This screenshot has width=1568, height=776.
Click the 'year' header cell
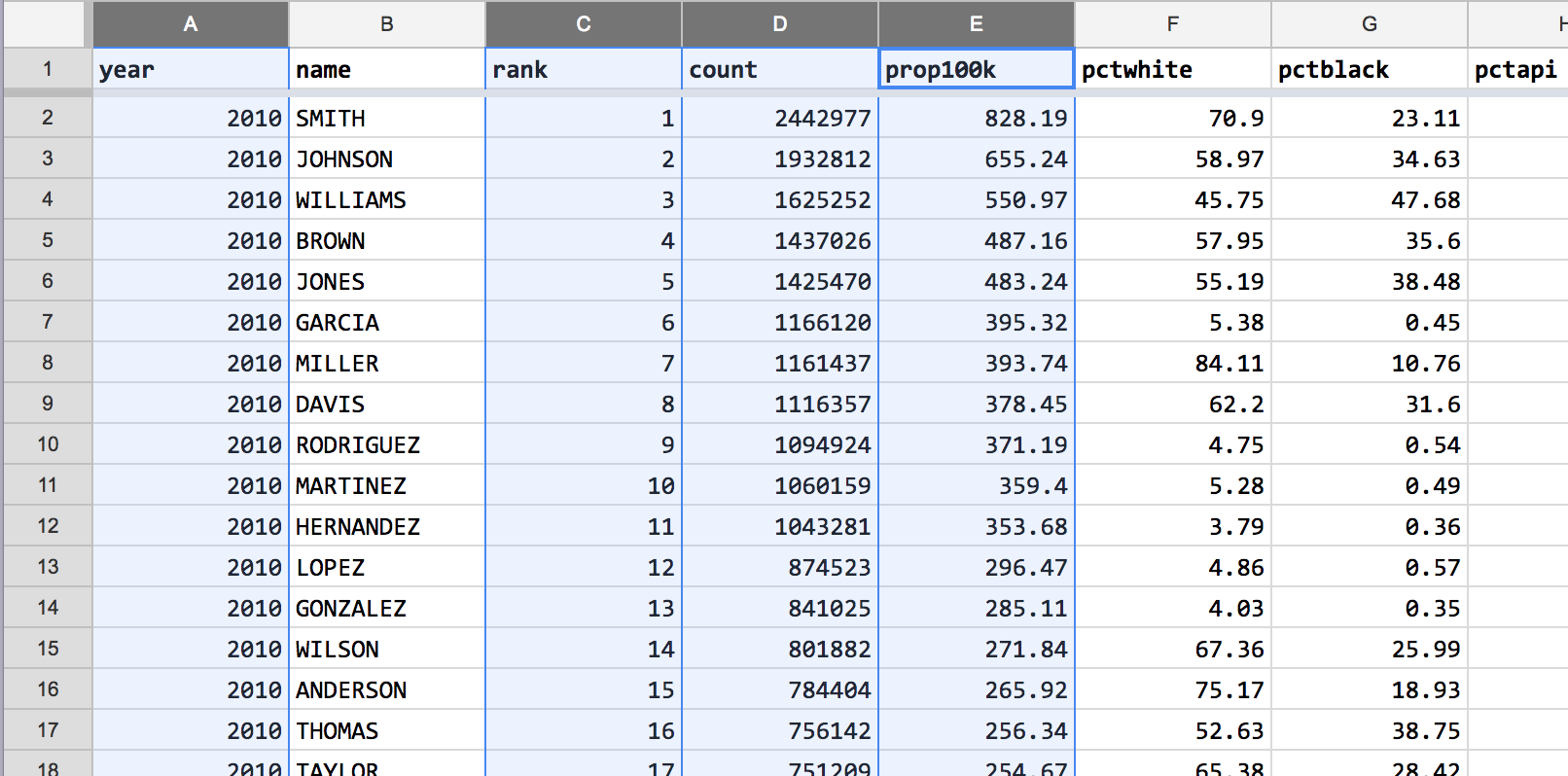pos(191,69)
